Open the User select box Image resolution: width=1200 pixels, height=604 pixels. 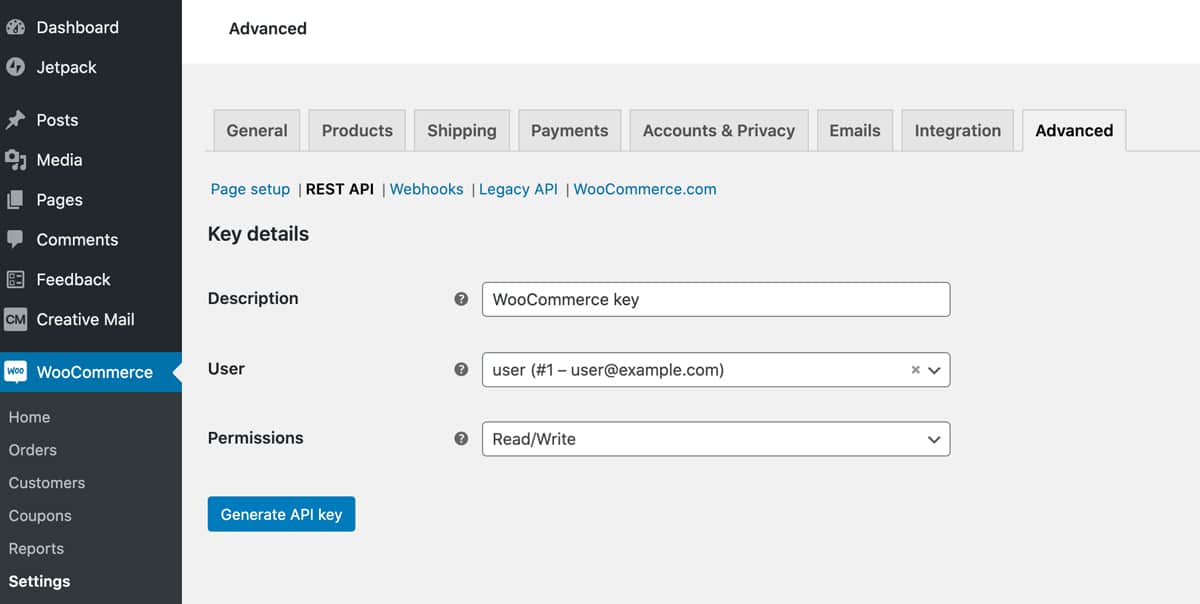716,370
